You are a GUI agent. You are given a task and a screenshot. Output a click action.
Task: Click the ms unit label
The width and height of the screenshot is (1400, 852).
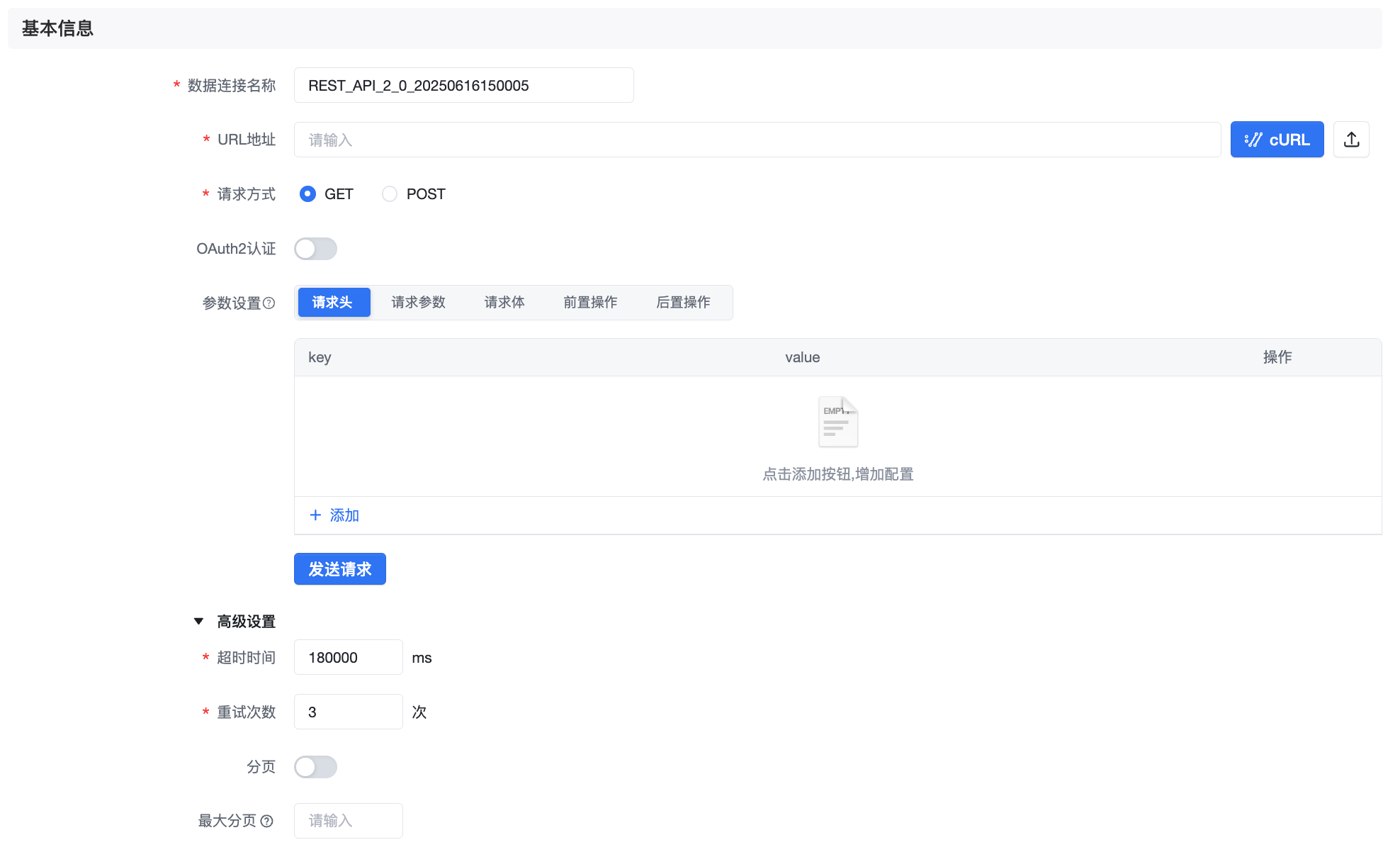pyautogui.click(x=422, y=658)
